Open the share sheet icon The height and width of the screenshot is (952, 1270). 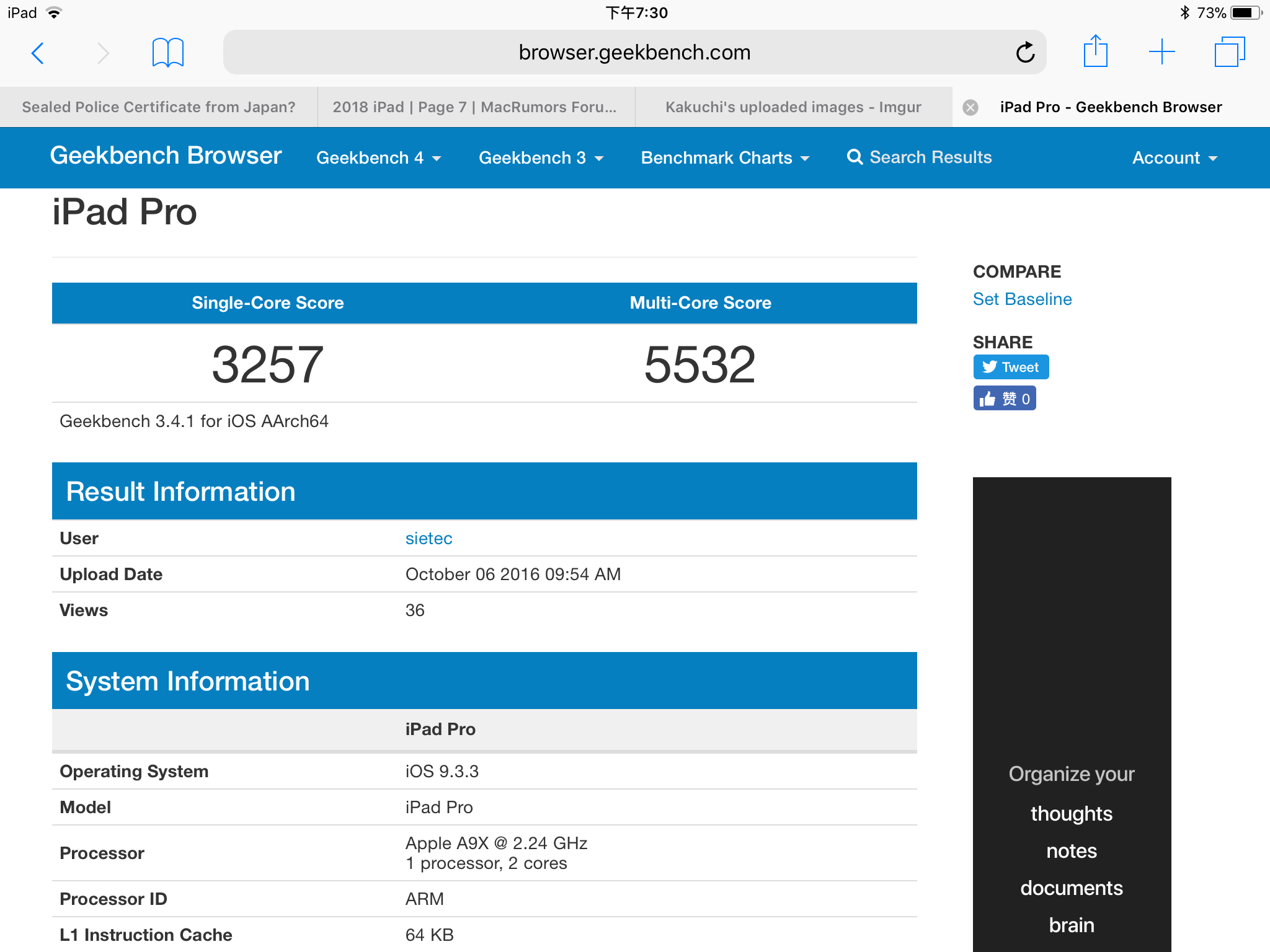click(x=1095, y=51)
